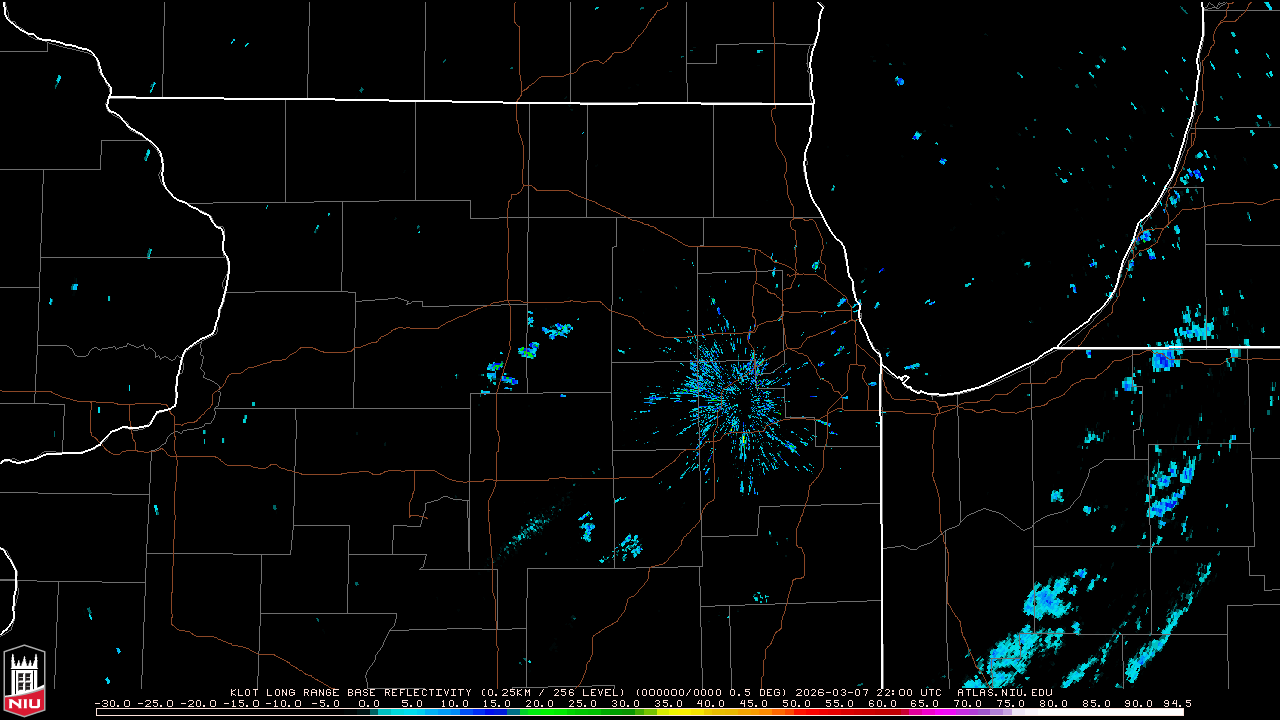
Task: Select the "20.0" scale label
Action: click(x=540, y=704)
